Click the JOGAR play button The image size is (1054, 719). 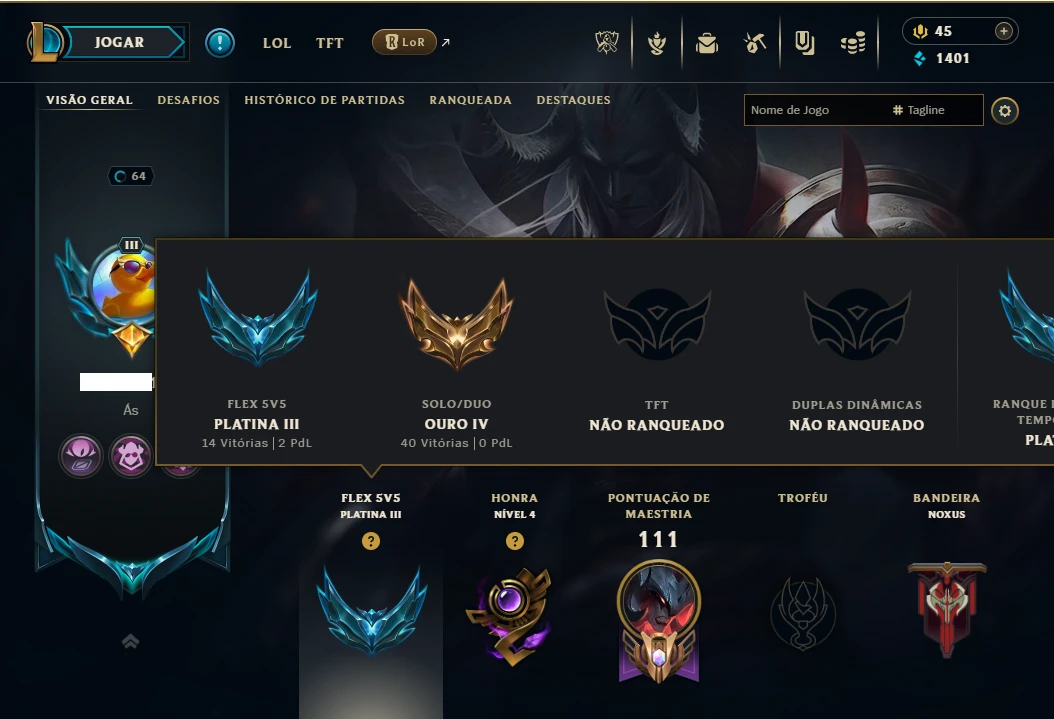(x=119, y=42)
